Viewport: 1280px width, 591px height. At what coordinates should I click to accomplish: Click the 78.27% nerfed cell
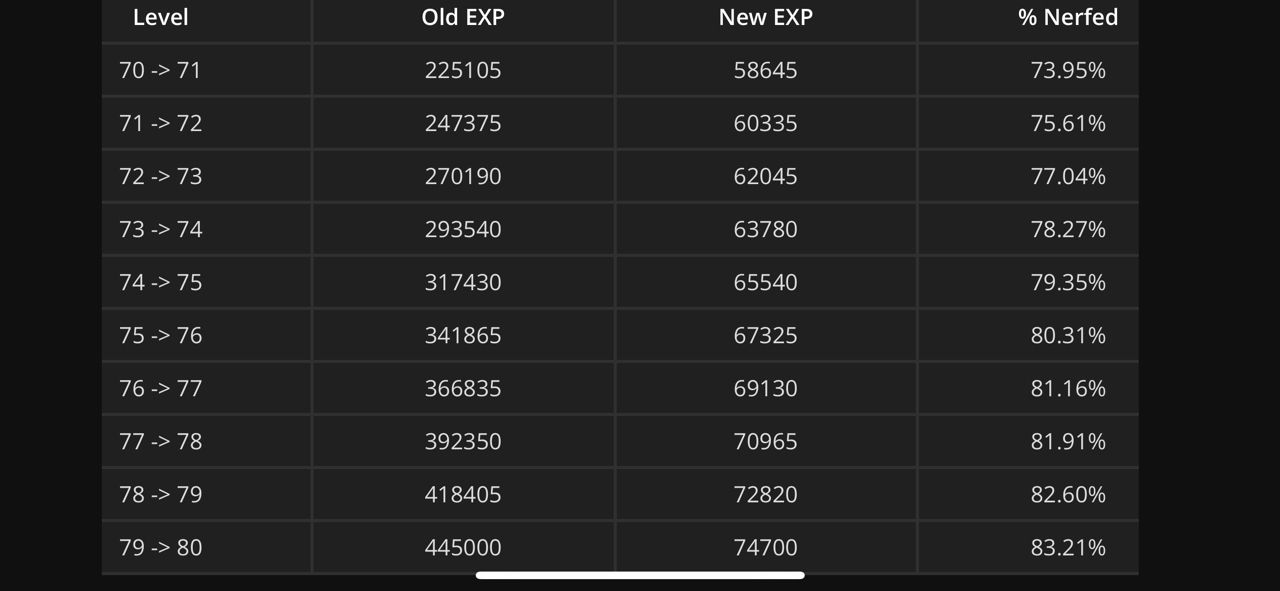coord(1067,229)
